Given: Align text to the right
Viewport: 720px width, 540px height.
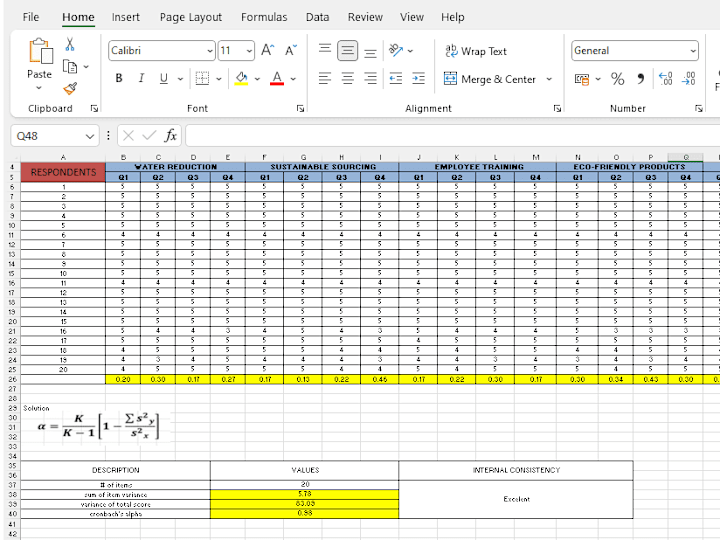Looking at the screenshot, I should click(371, 79).
